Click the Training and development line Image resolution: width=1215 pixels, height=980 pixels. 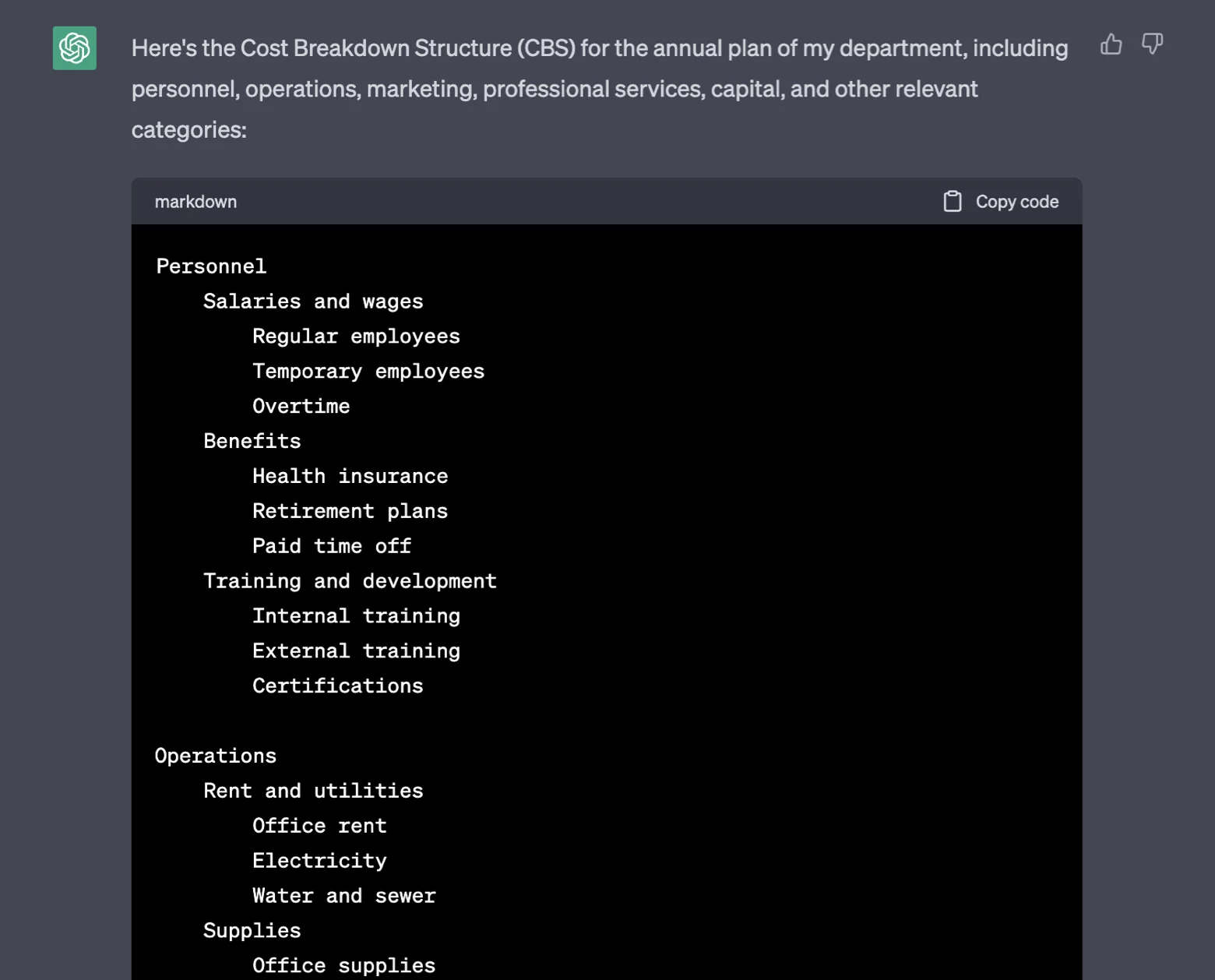350,580
